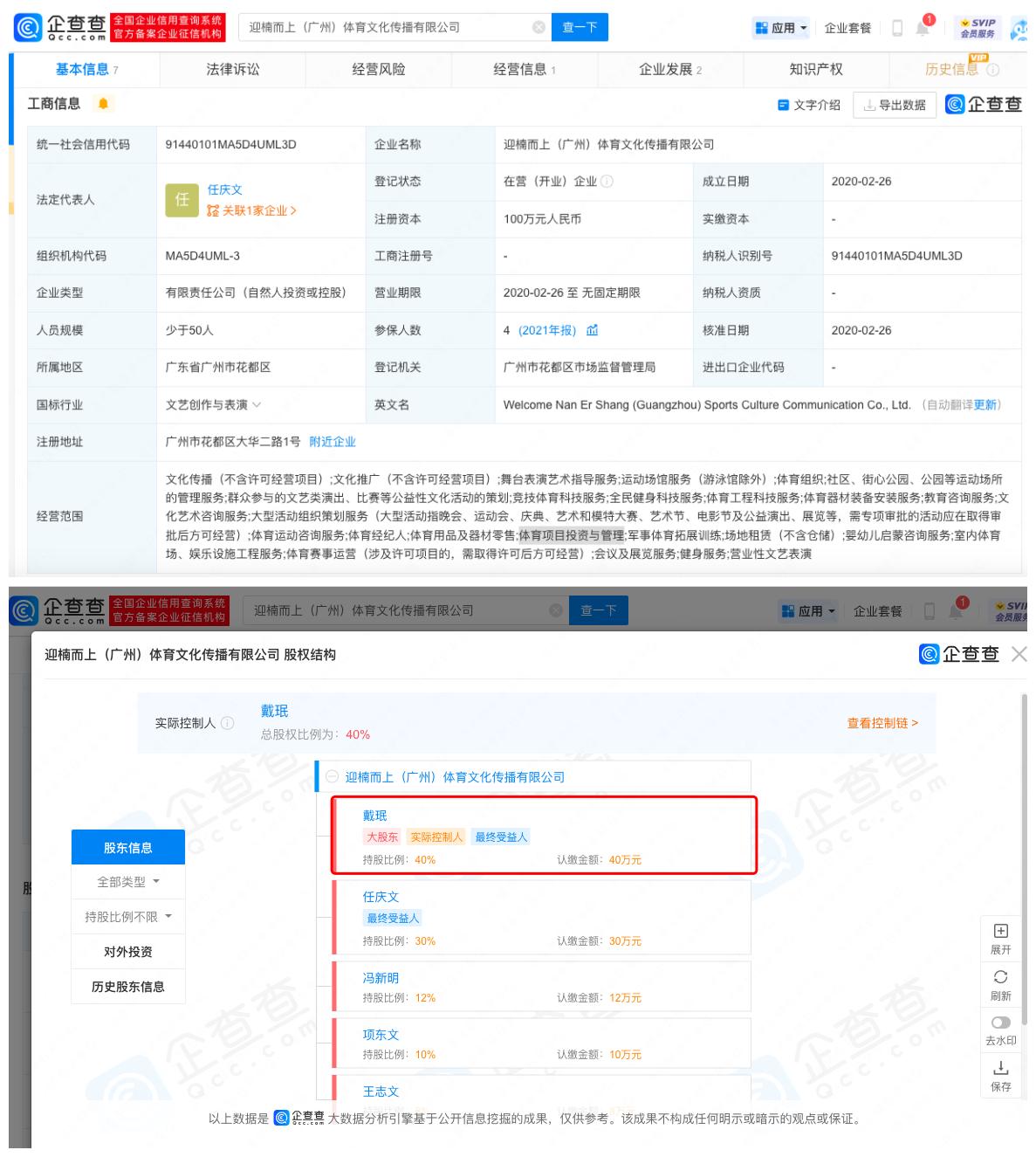Viewport: 1036px width, 1157px height.
Task: Collapse the company node in the equity tree
Action: [x=332, y=775]
